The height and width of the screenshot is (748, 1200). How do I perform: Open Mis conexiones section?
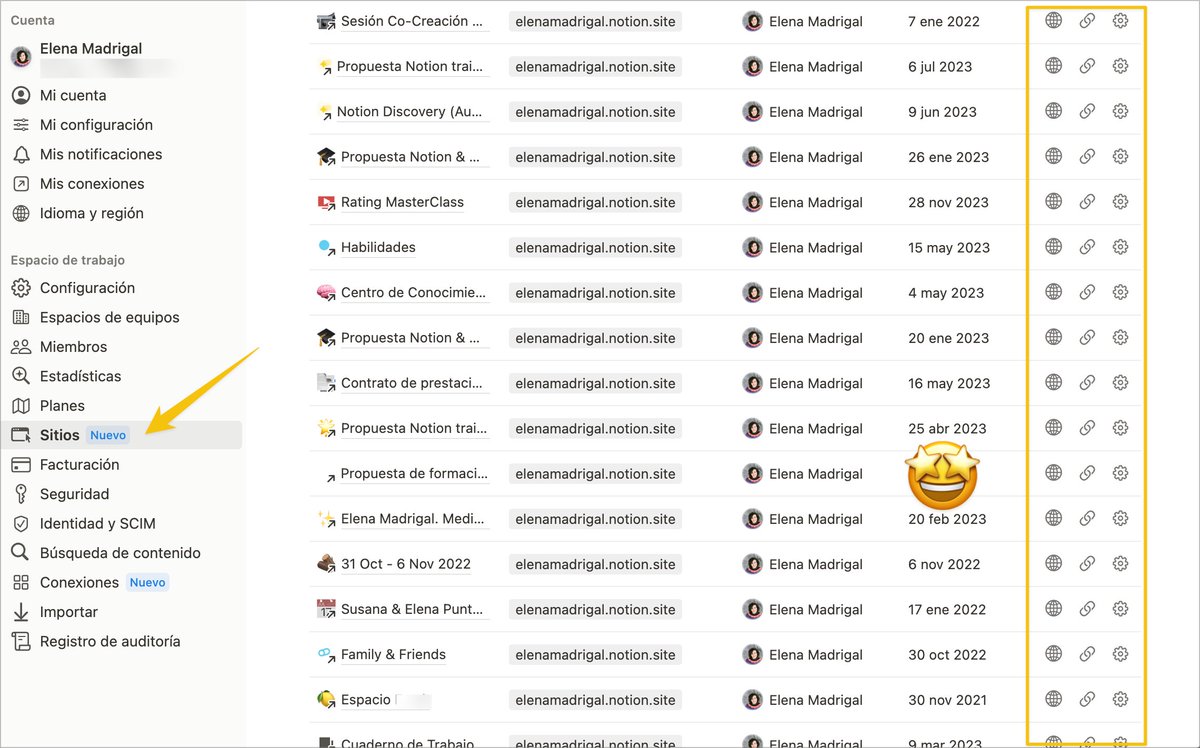tap(92, 184)
